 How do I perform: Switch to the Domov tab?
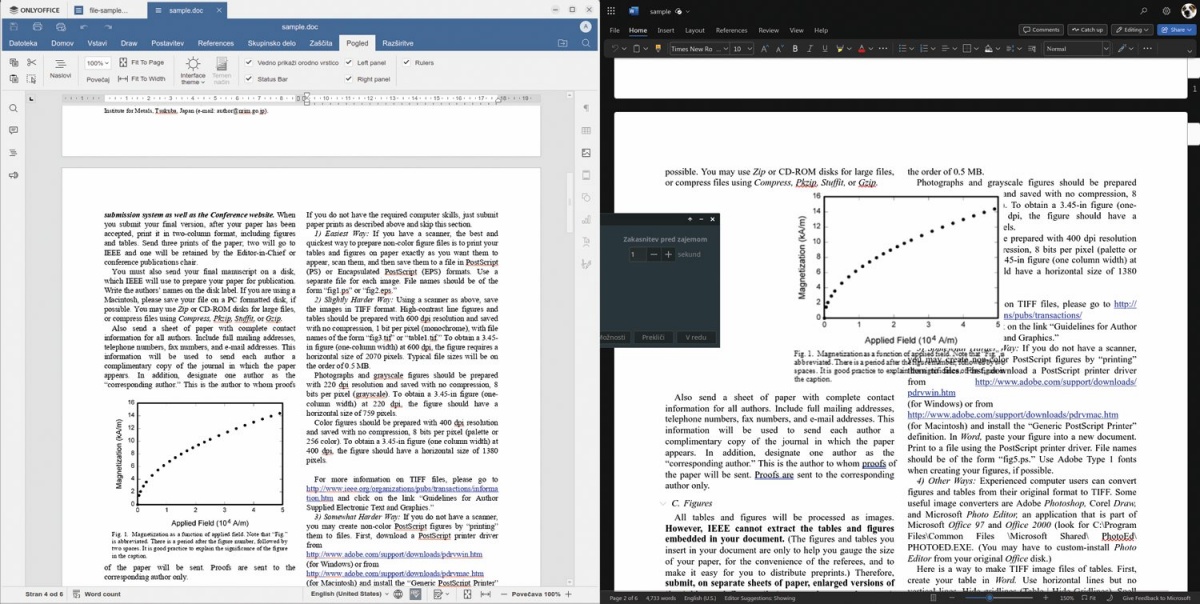pyautogui.click(x=62, y=43)
